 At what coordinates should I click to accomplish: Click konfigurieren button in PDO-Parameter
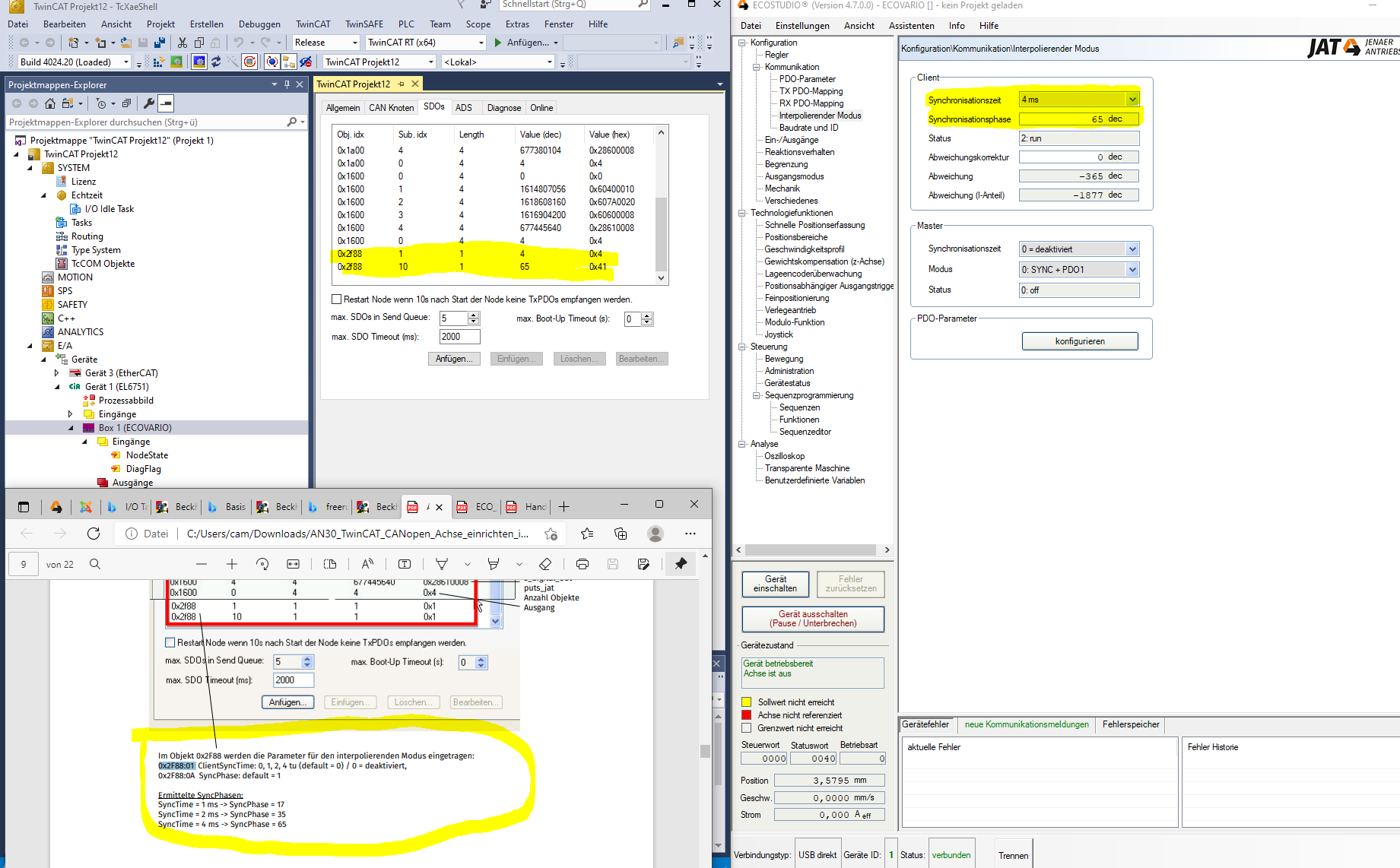tap(1080, 341)
